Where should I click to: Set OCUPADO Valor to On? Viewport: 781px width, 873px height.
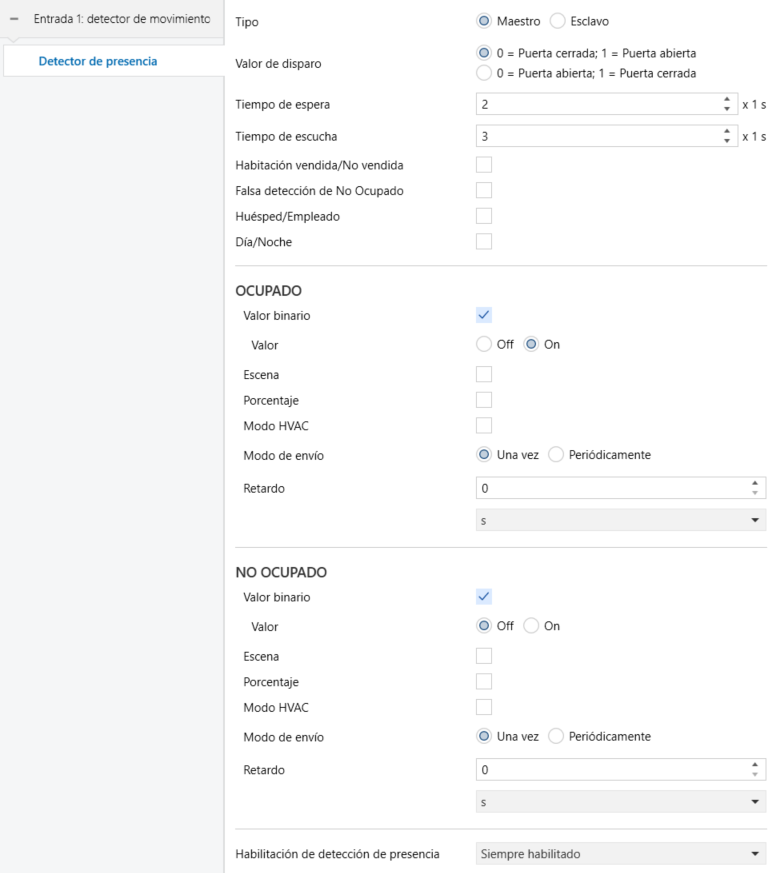coord(531,344)
